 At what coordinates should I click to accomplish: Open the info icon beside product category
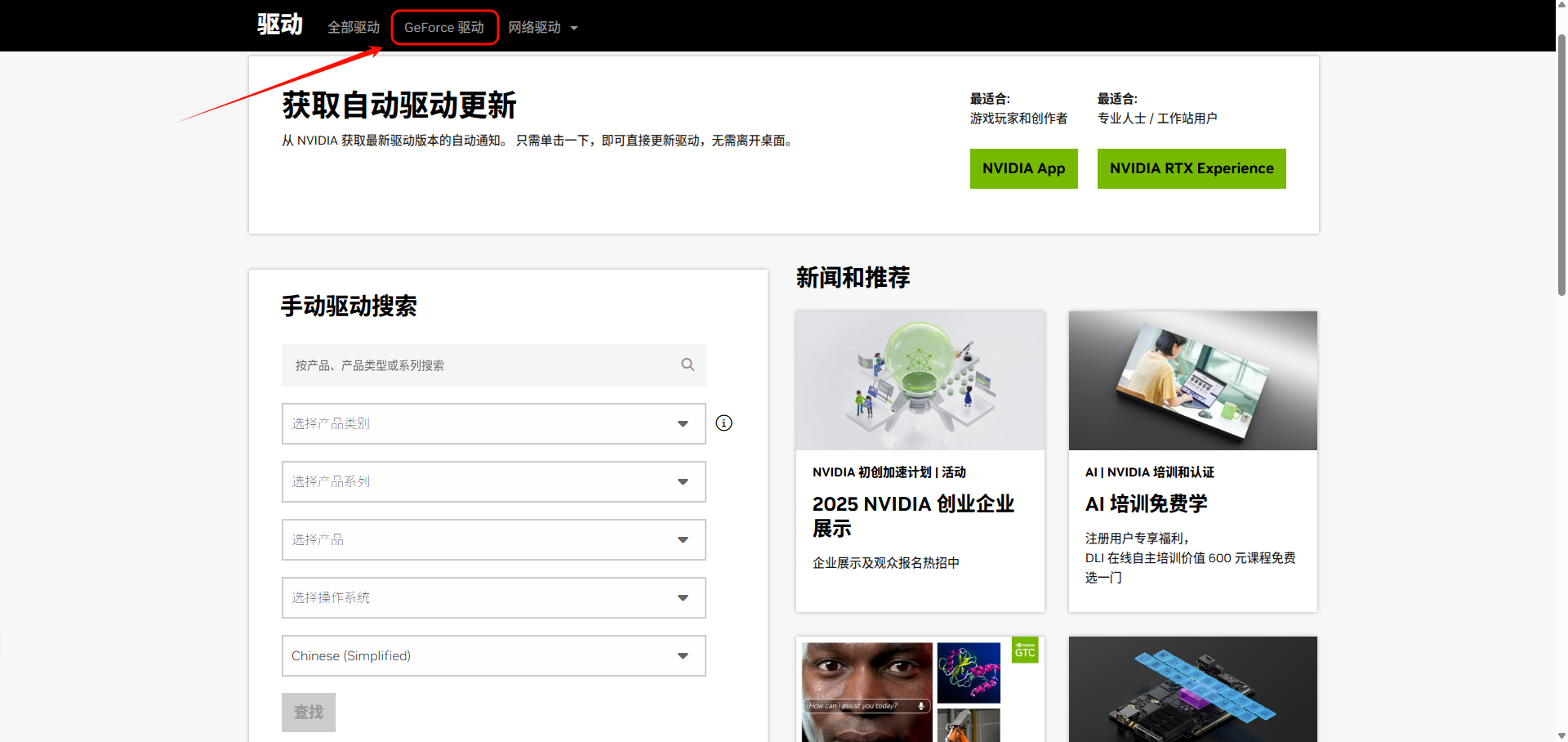point(724,423)
